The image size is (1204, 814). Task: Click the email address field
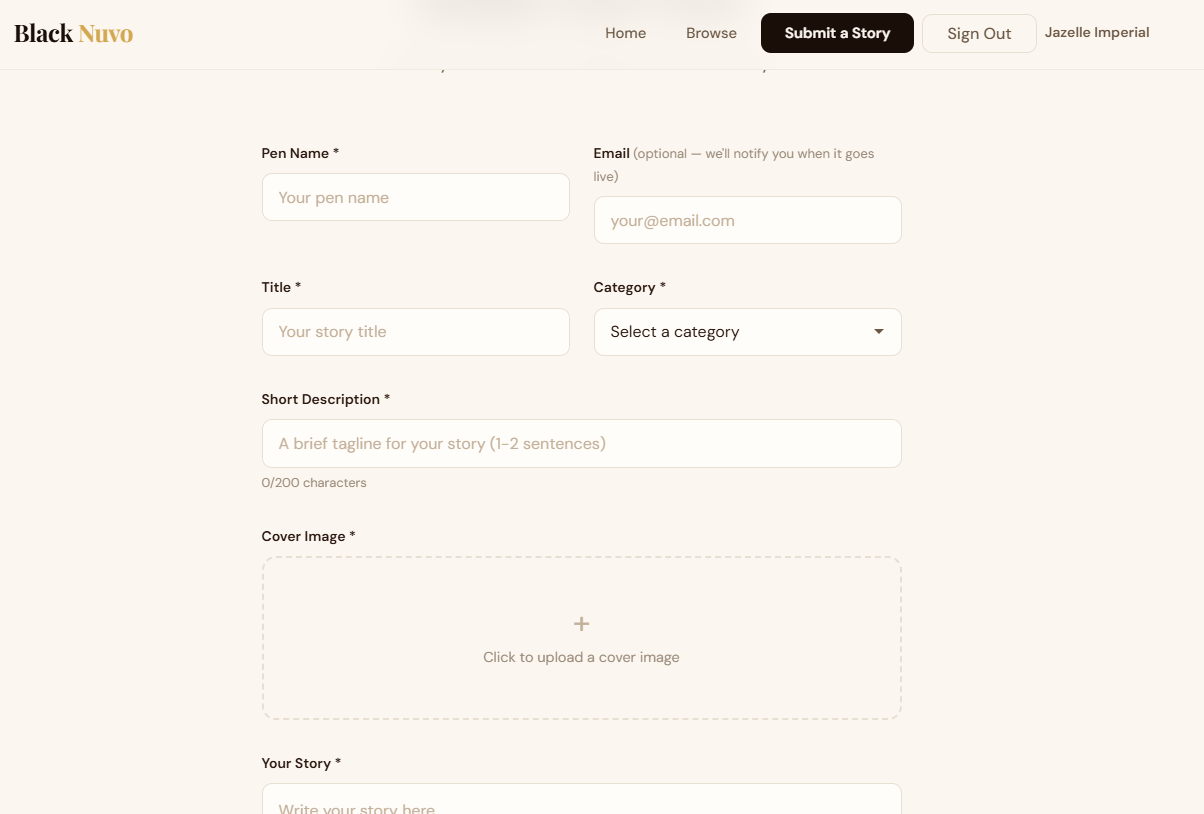[x=747, y=220]
